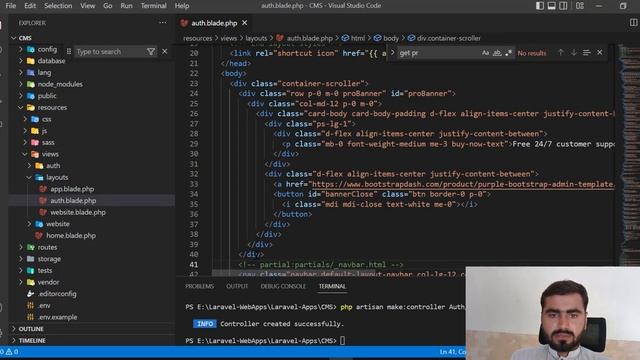Close the explorer Type to search box
640x360 pixels.
[164, 51]
